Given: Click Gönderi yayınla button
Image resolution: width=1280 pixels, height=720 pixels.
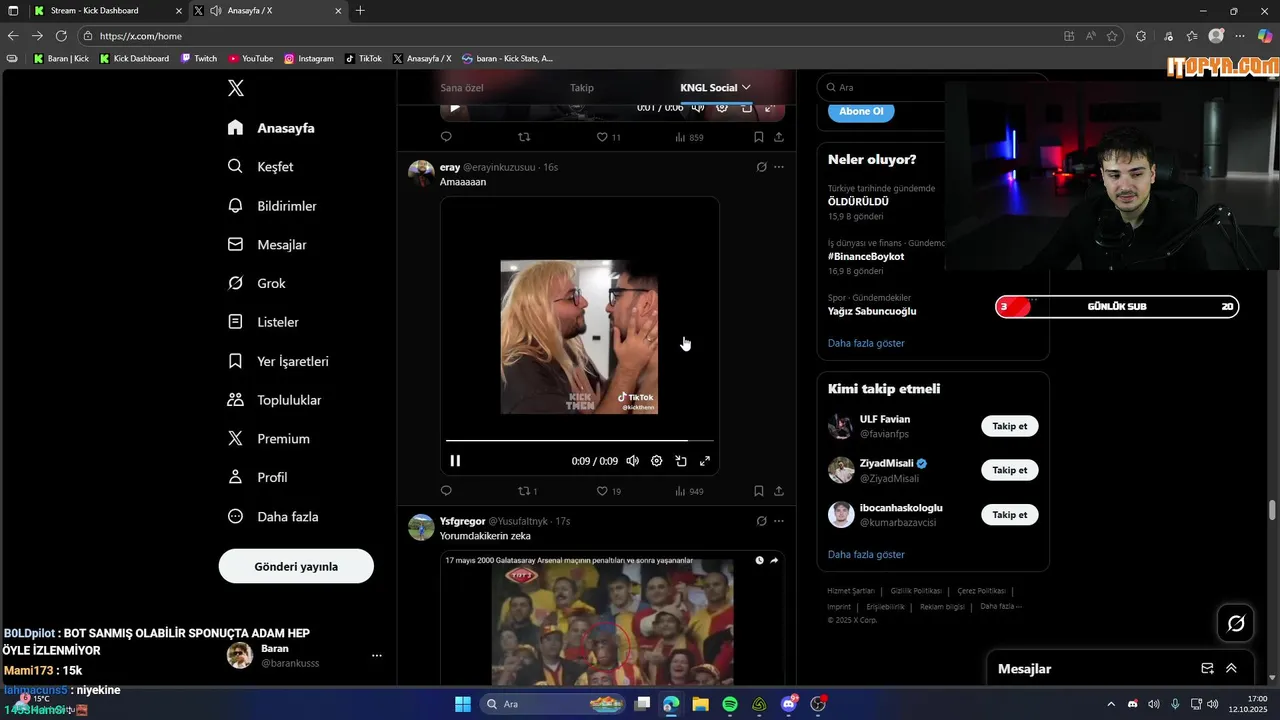Looking at the screenshot, I should tap(296, 566).
